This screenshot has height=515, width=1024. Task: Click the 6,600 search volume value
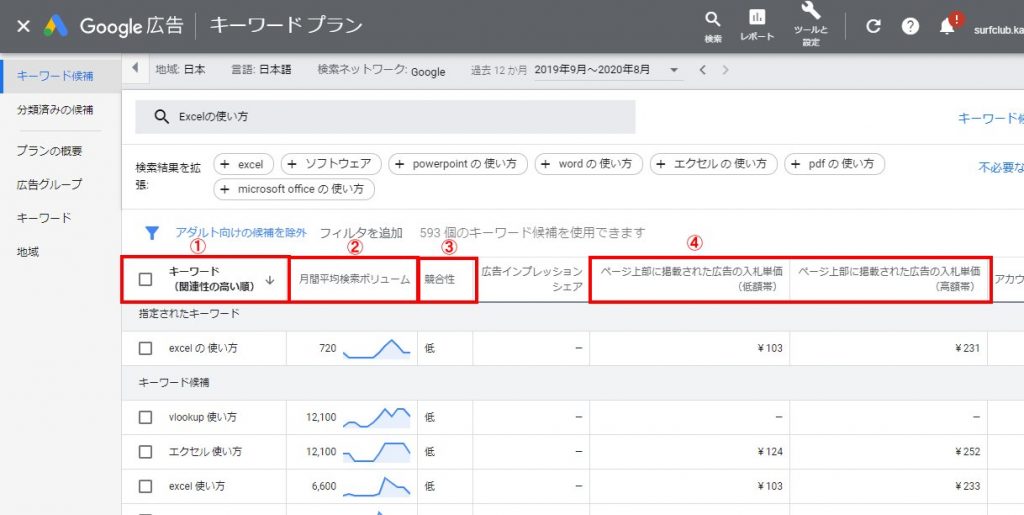pos(324,486)
